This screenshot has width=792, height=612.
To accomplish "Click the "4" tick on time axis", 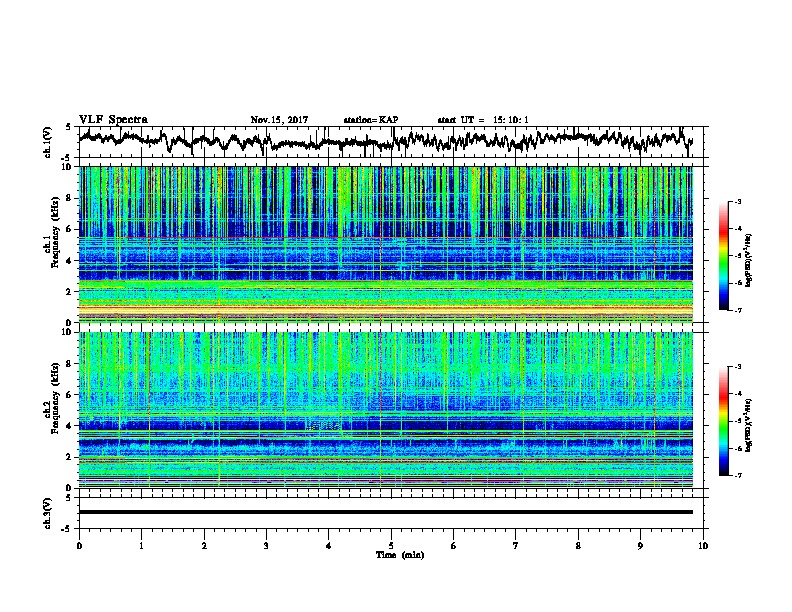I will (x=329, y=546).
